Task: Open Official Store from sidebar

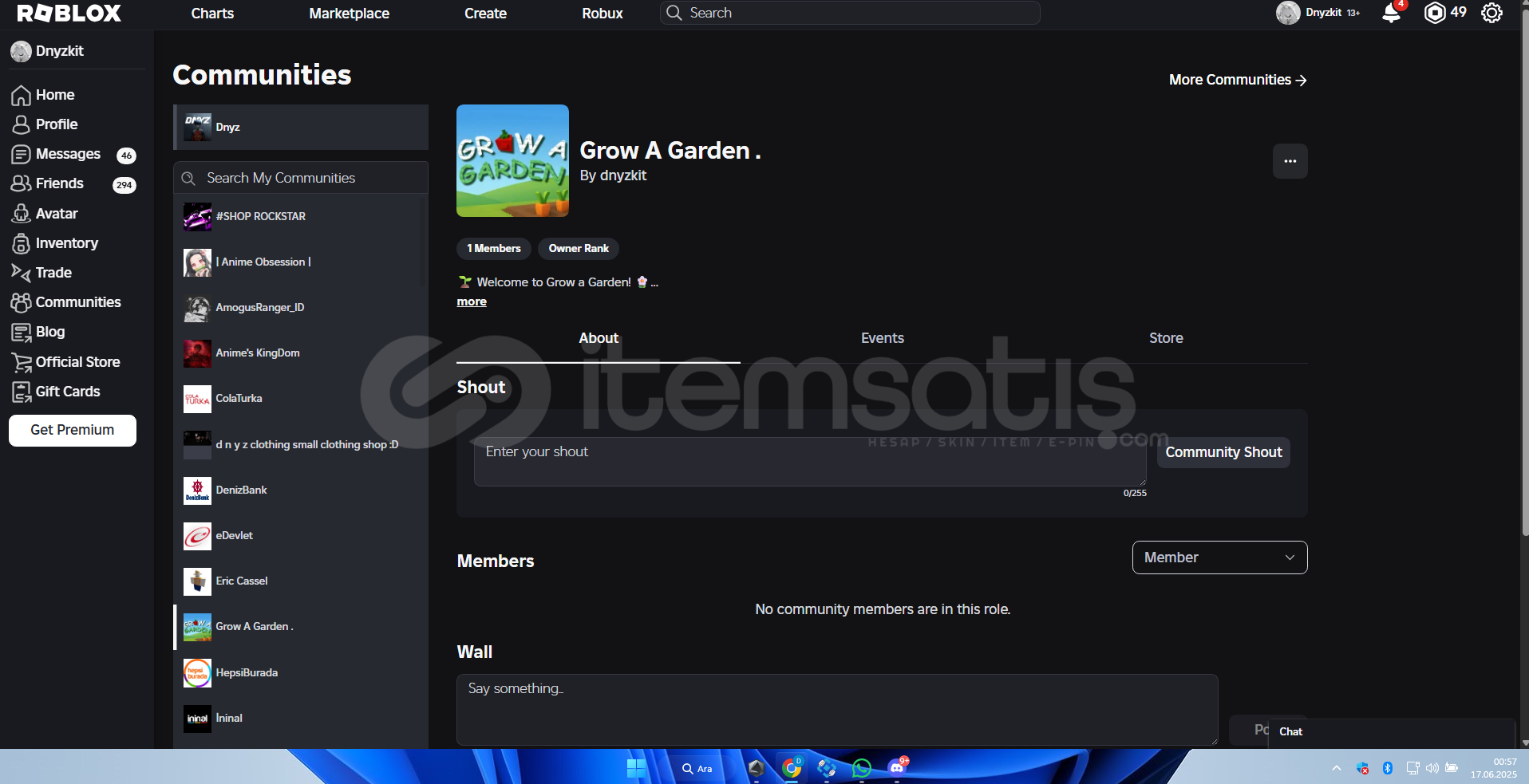Action: 77,362
